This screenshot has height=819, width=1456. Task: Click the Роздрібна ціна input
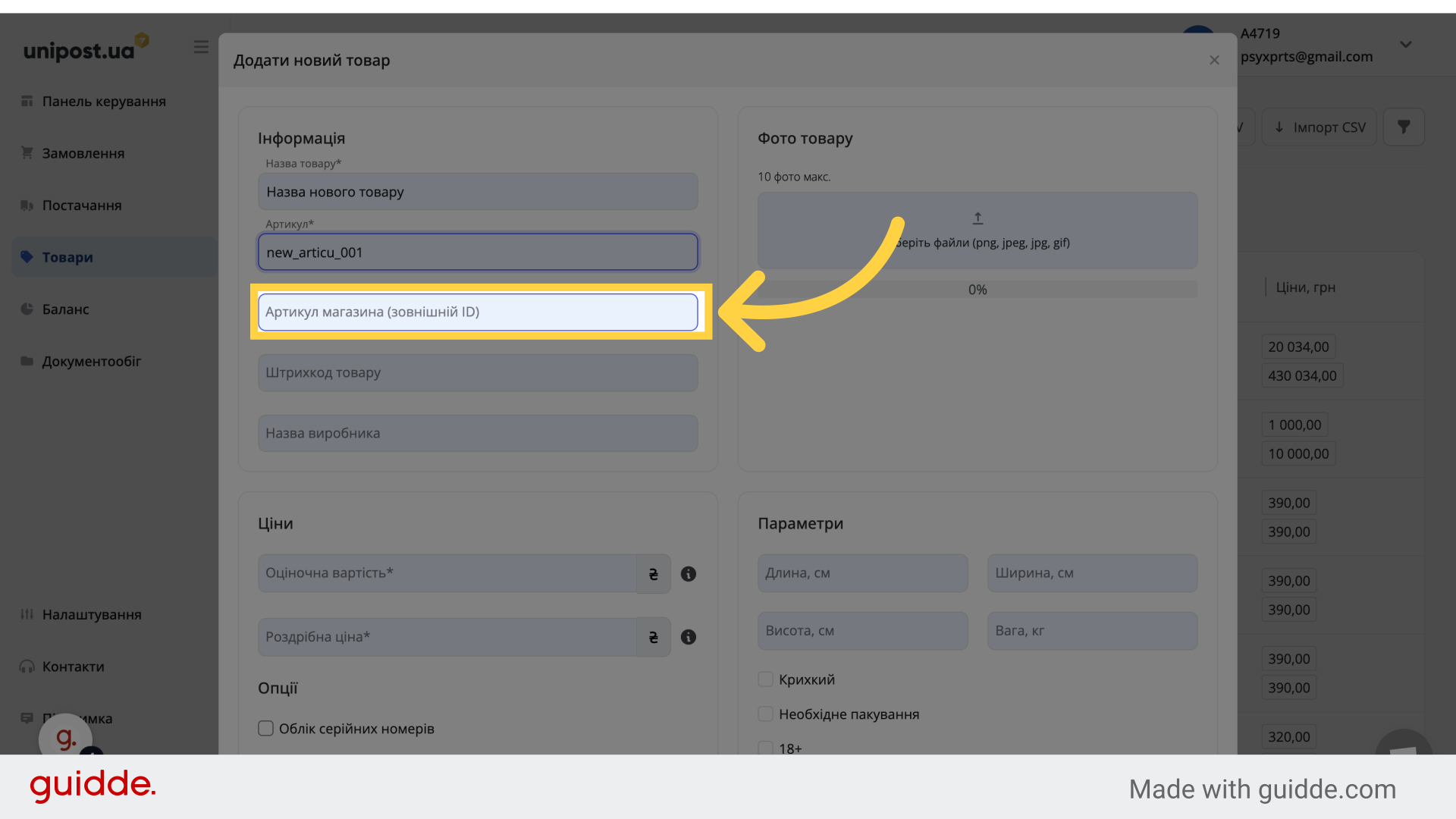tap(447, 637)
